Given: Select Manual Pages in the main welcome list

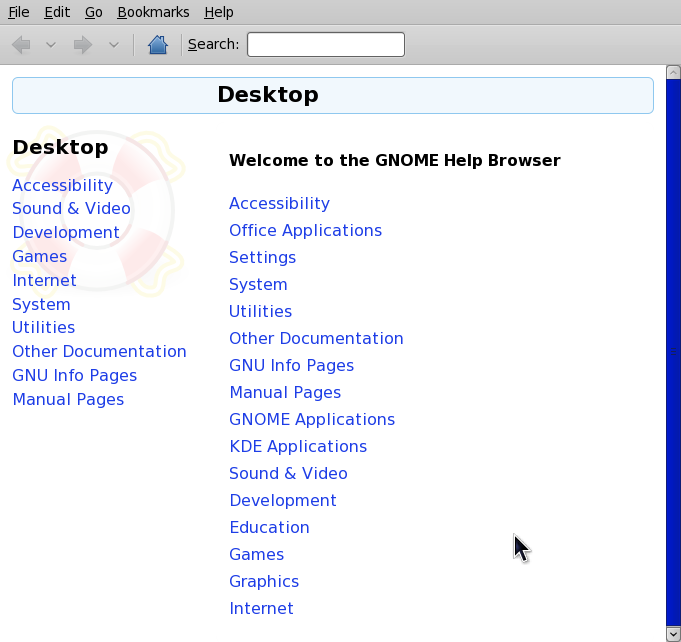Looking at the screenshot, I should [x=285, y=393].
